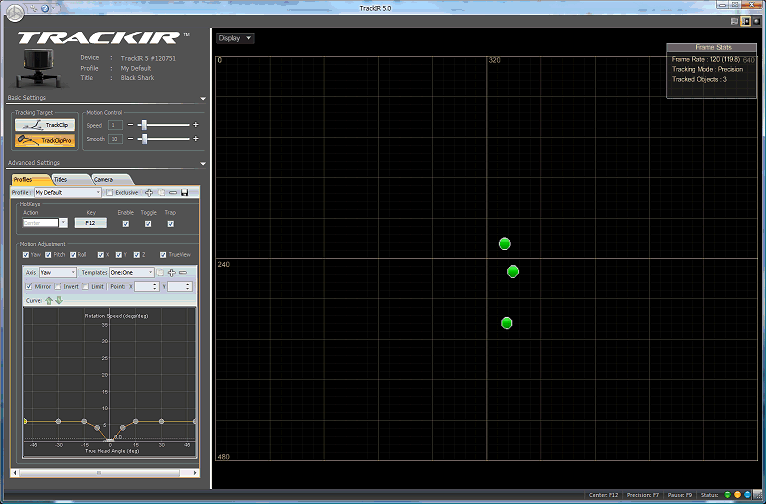Screen dimensions: 766x504
Task: Click the Point Y spinner field
Action: [x=180, y=287]
